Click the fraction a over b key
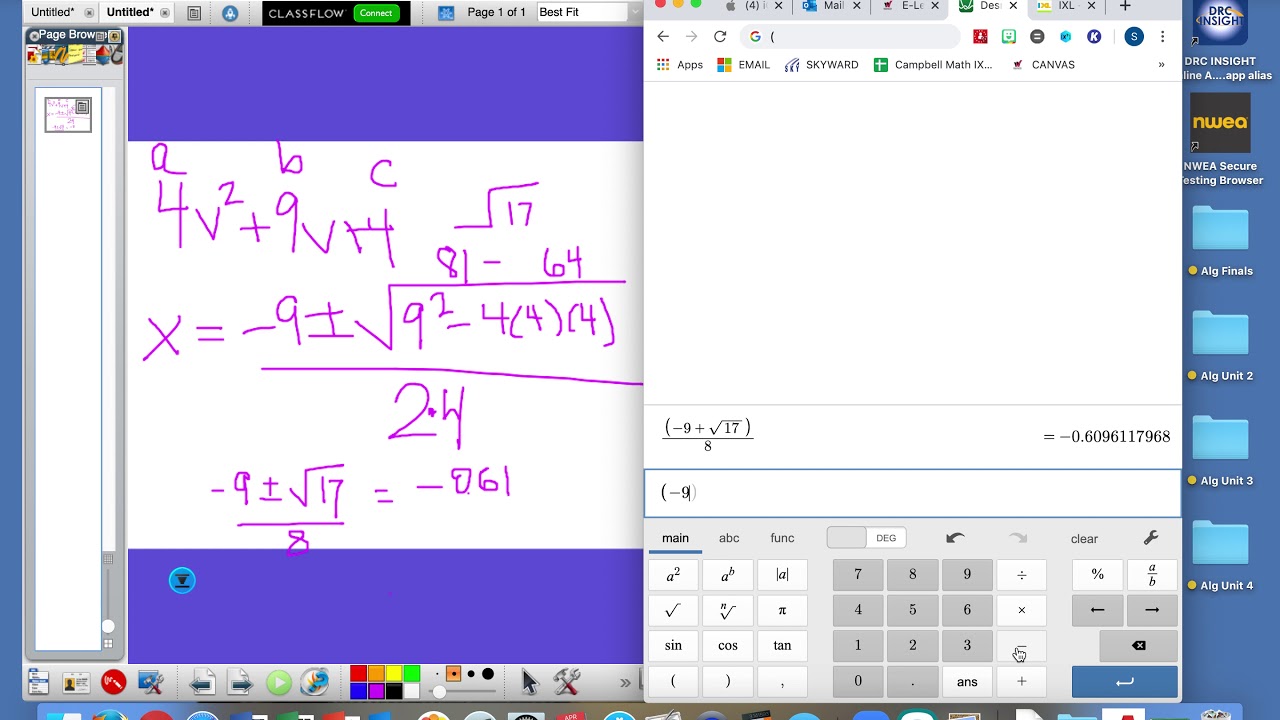Image resolution: width=1280 pixels, height=720 pixels. [x=1152, y=574]
